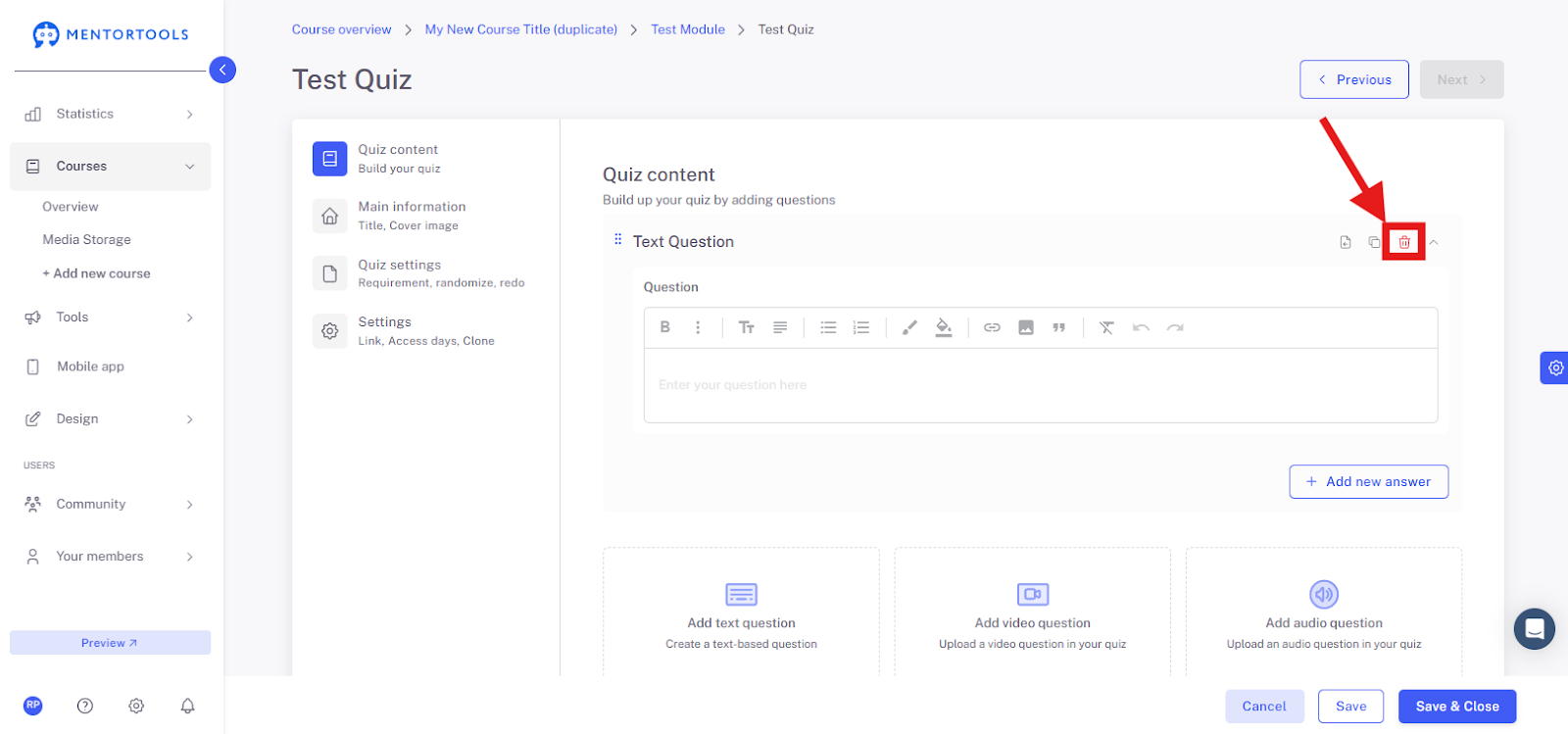Screen dimensions: 1568x734
Task: Go to Previous lesson
Action: (1354, 79)
